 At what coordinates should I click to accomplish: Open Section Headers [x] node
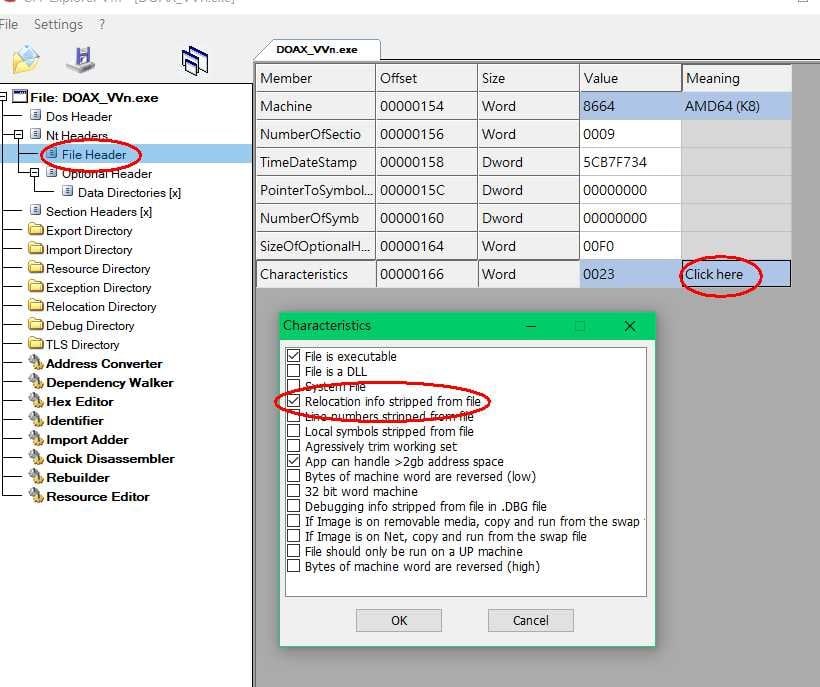pyautogui.click(x=99, y=212)
